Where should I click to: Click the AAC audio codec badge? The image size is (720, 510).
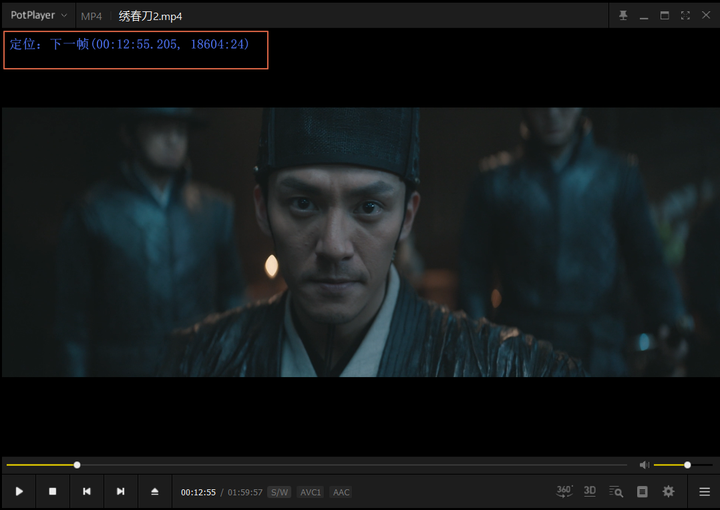341,493
